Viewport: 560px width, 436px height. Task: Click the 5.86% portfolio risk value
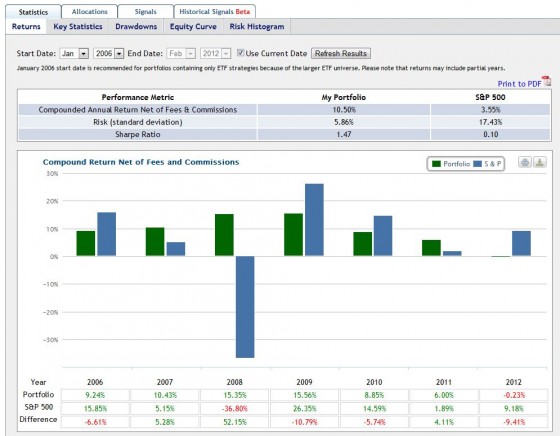[x=344, y=122]
